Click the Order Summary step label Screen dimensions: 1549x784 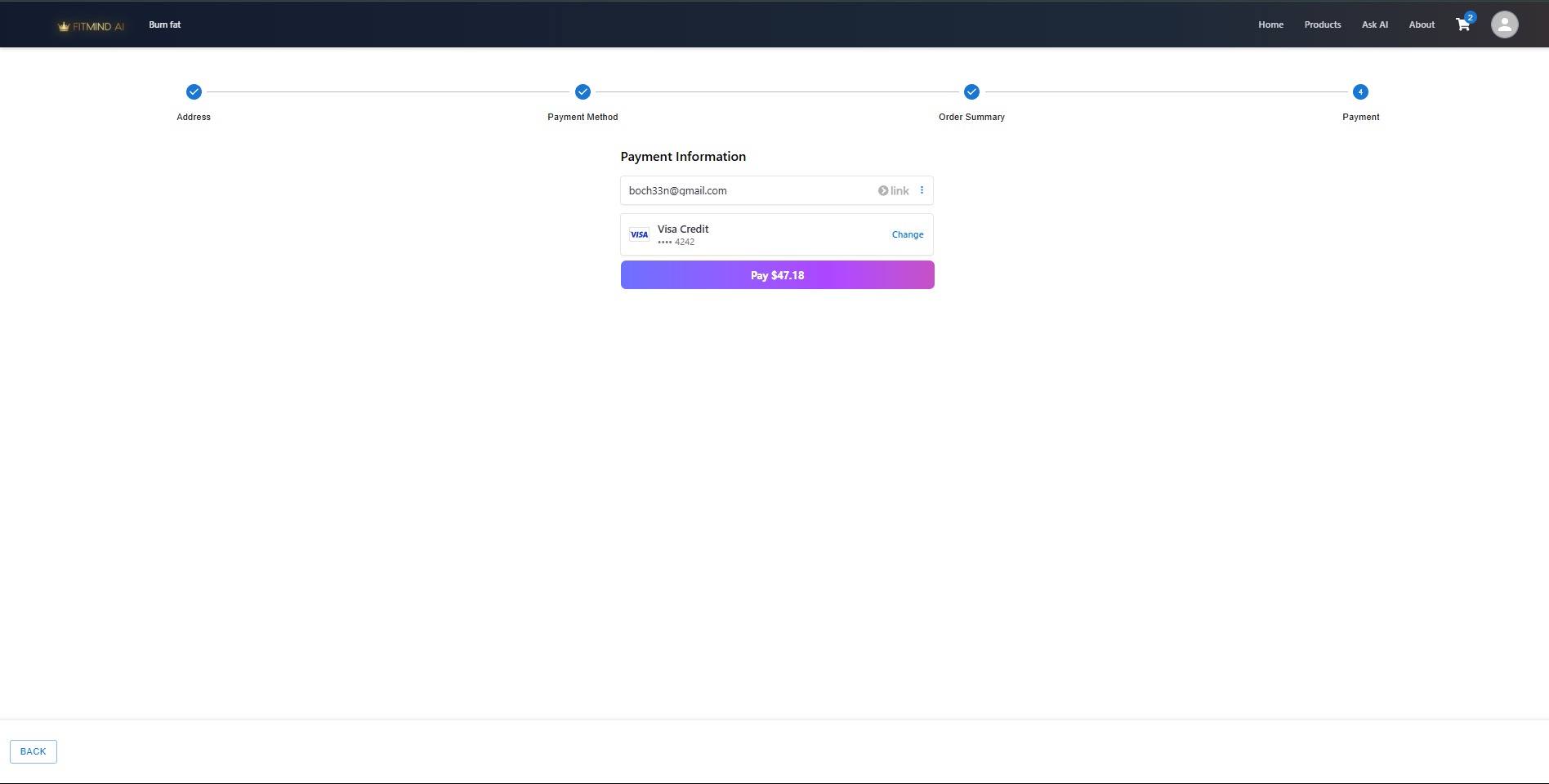pyautogui.click(x=971, y=117)
